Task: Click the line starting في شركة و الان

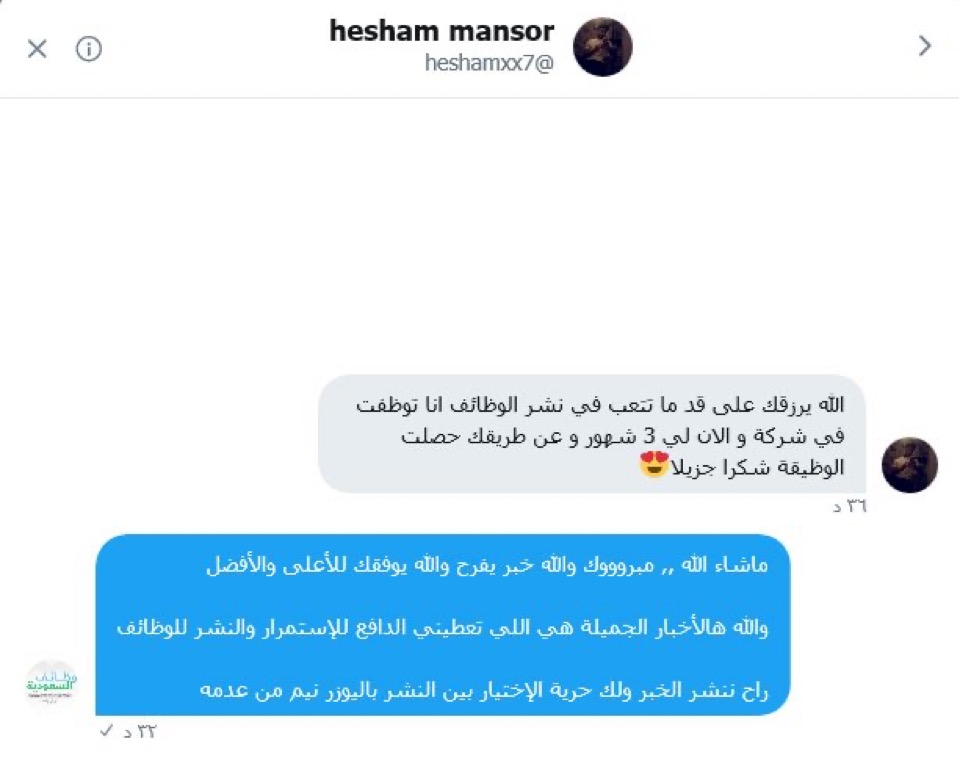Action: (623, 436)
